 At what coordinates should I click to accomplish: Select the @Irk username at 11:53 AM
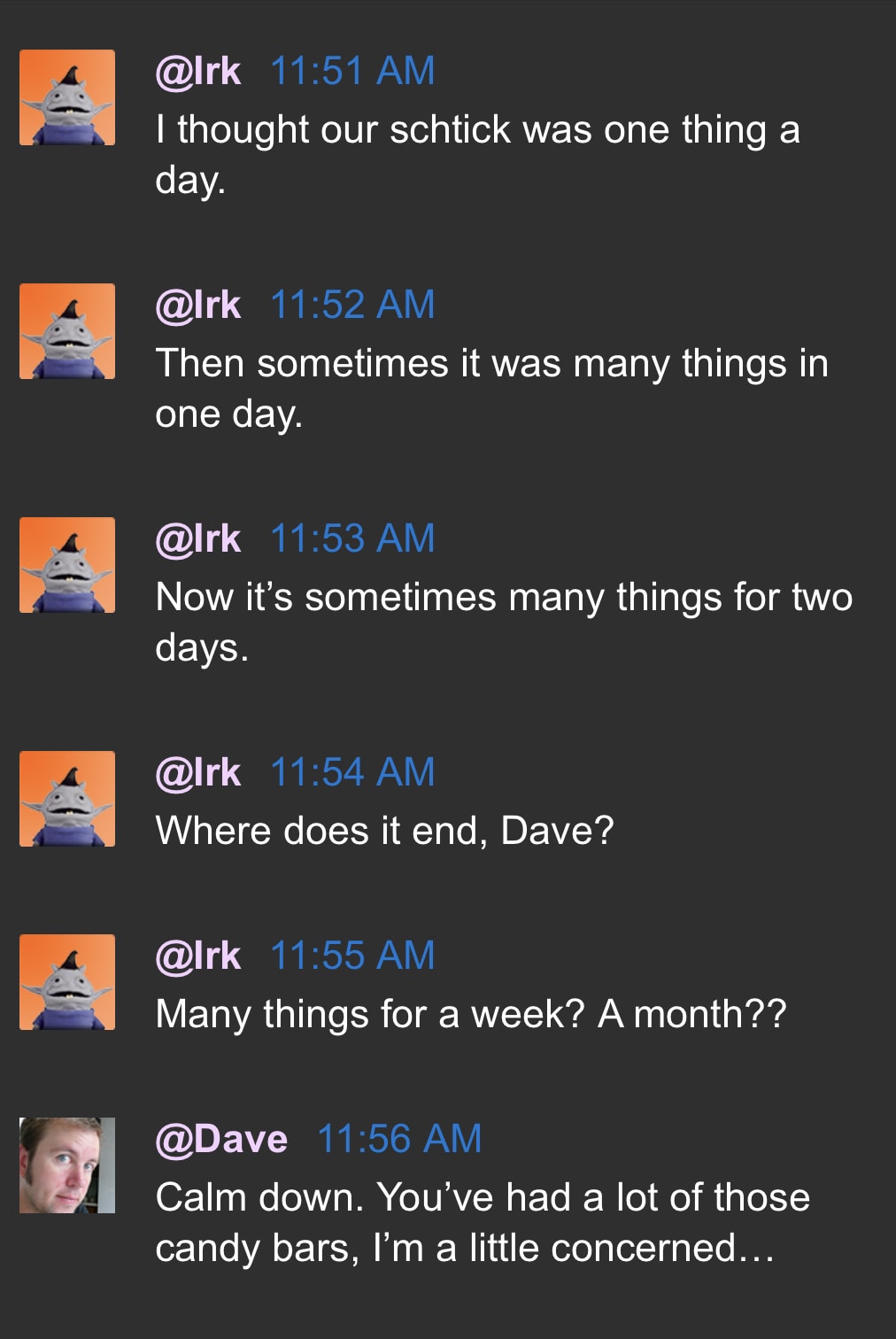pos(197,539)
